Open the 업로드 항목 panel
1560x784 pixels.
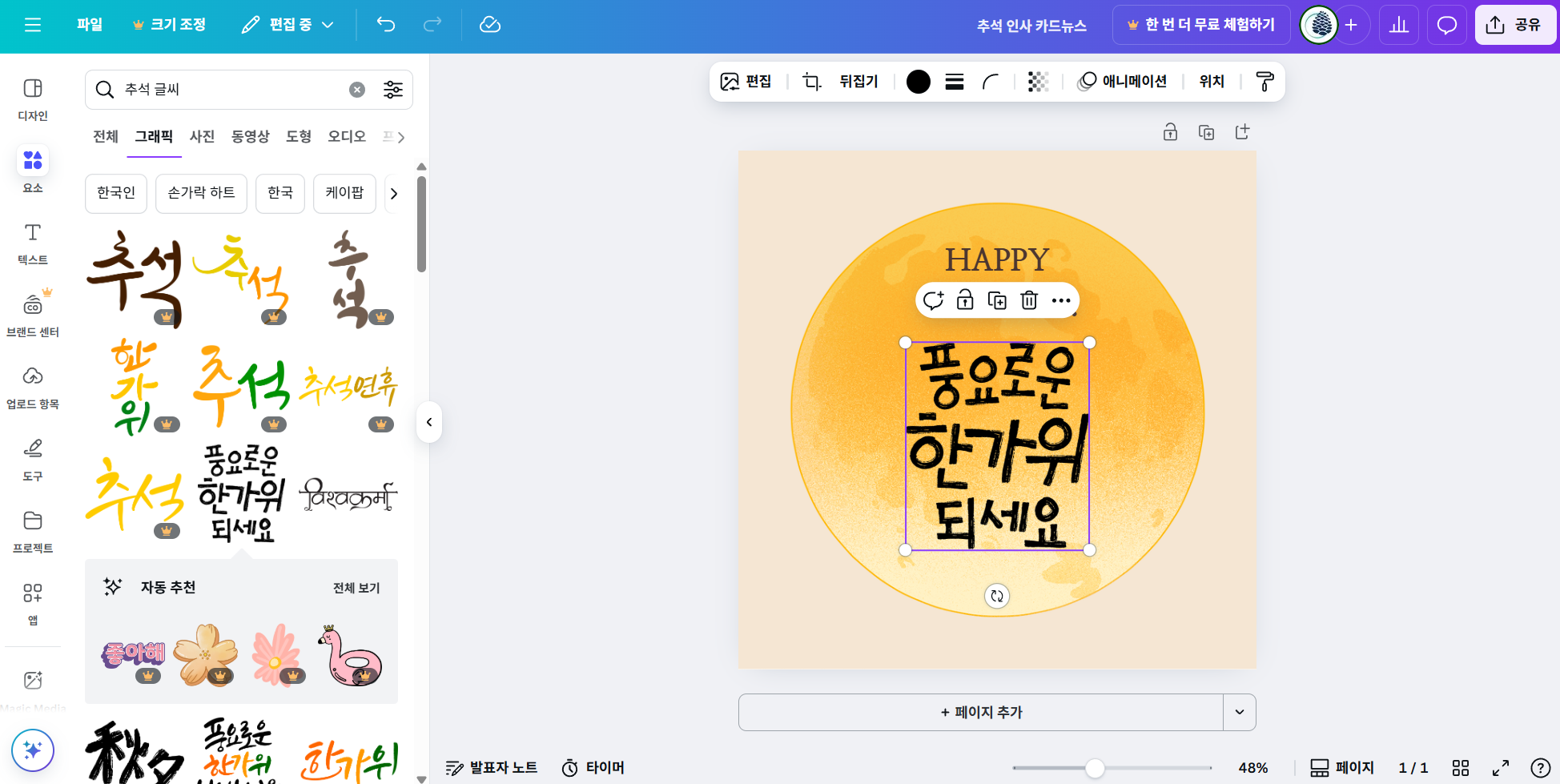click(x=32, y=384)
